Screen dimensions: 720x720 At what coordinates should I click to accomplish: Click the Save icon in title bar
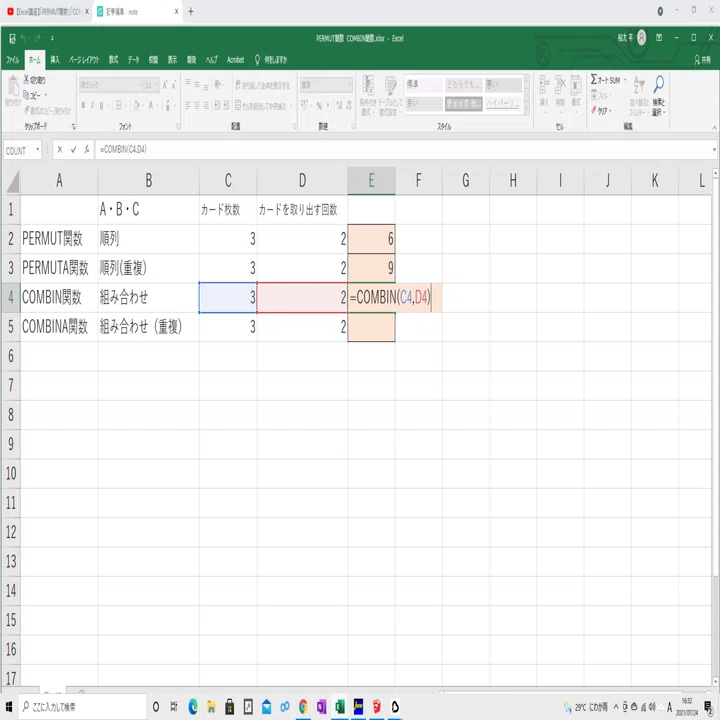(12, 39)
